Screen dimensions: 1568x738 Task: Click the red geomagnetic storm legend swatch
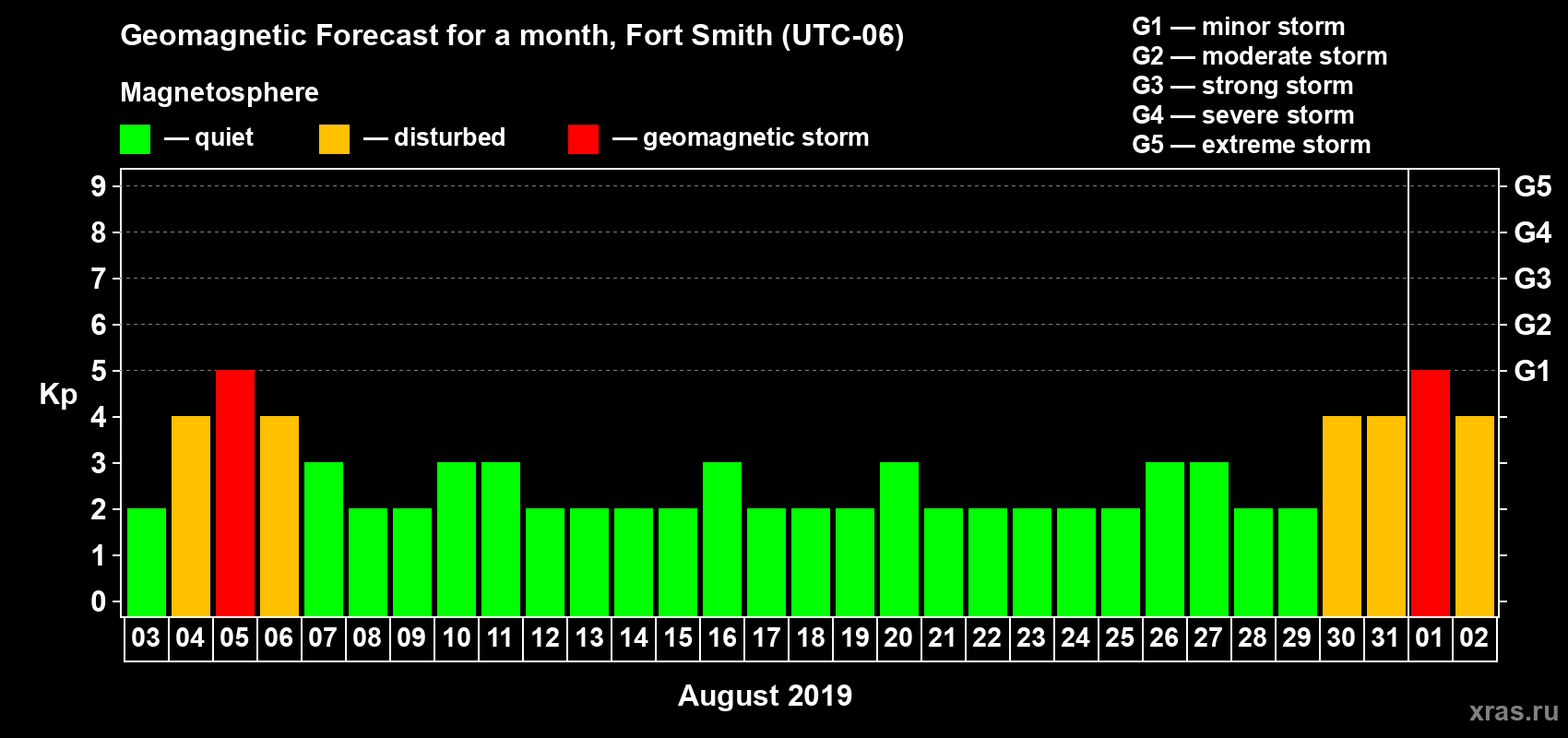point(583,139)
